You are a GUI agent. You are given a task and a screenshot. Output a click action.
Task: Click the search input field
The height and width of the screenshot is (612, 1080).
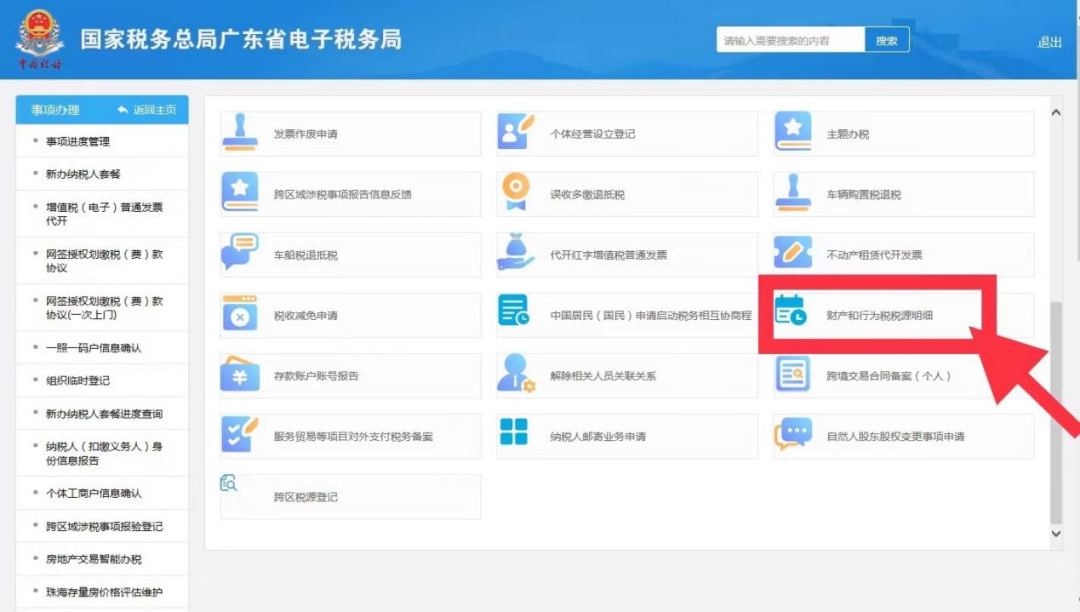(790, 41)
